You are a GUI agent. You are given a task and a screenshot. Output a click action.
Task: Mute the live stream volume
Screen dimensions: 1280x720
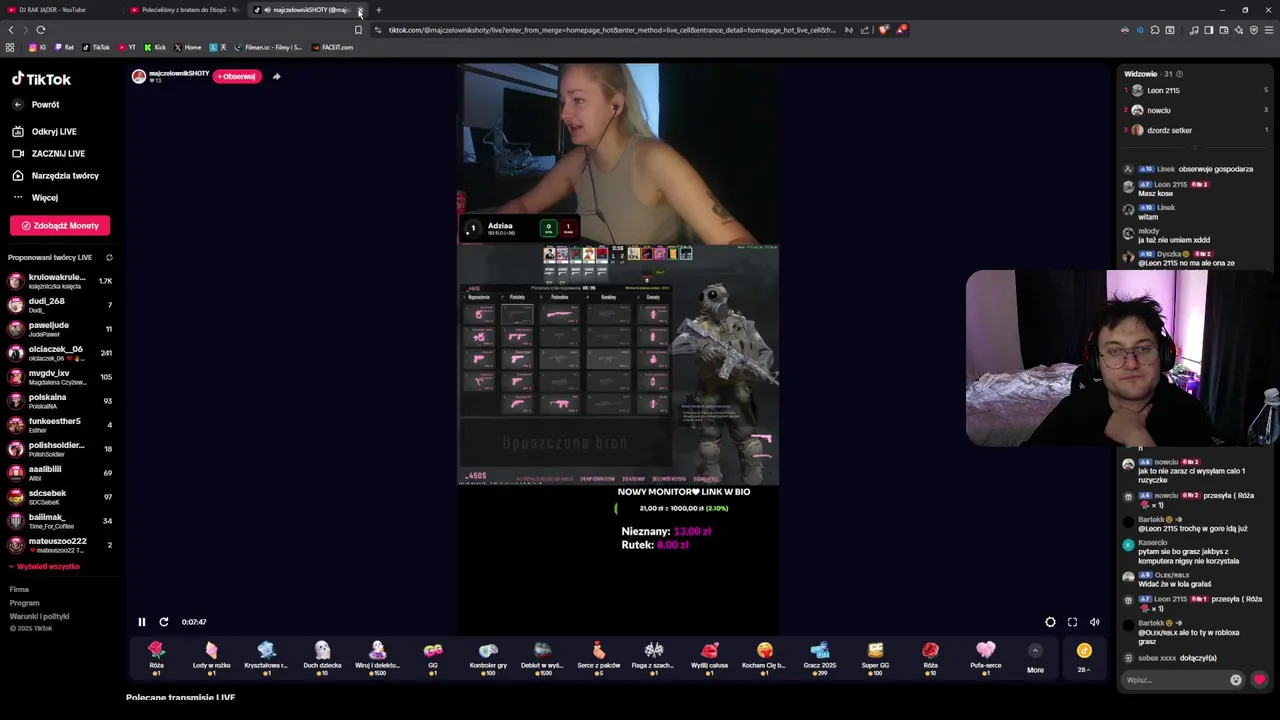[1094, 622]
